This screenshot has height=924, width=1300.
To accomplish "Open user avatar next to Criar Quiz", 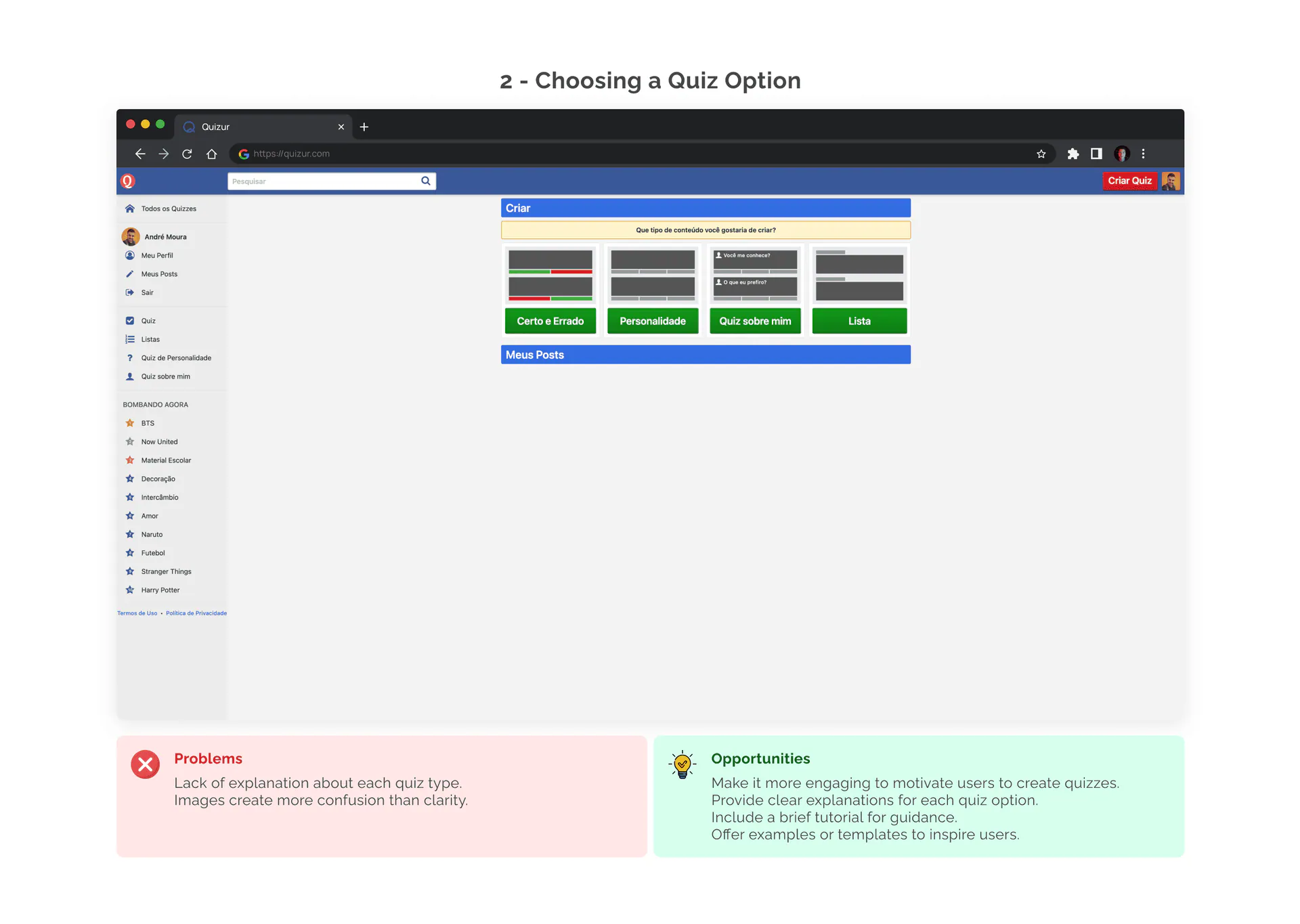I will (1171, 181).
